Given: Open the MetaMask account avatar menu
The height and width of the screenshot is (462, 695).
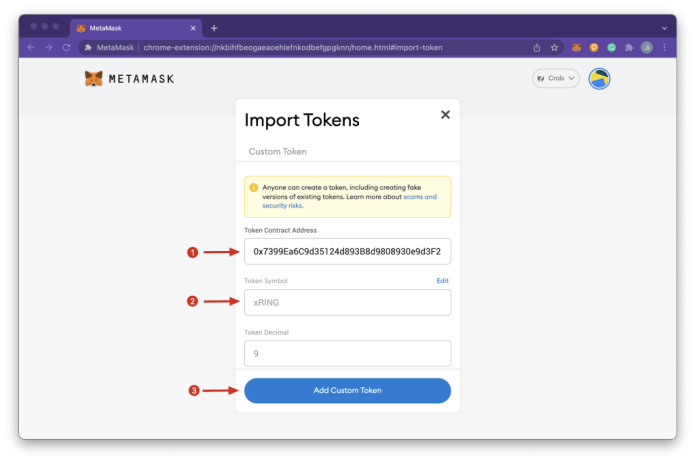Looking at the screenshot, I should click(x=599, y=79).
